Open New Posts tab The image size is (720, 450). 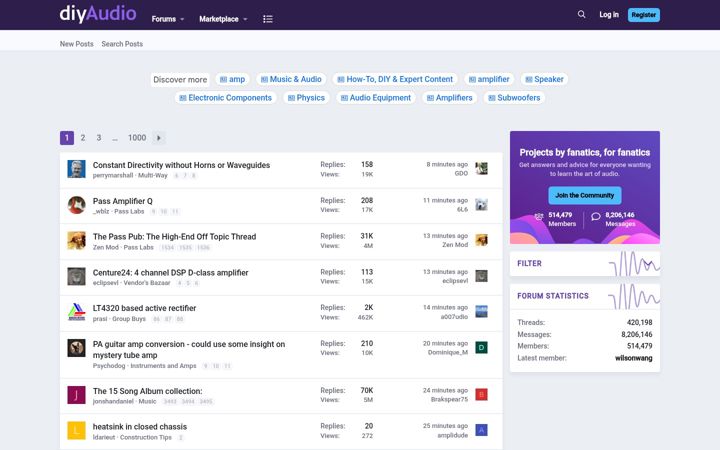(77, 44)
